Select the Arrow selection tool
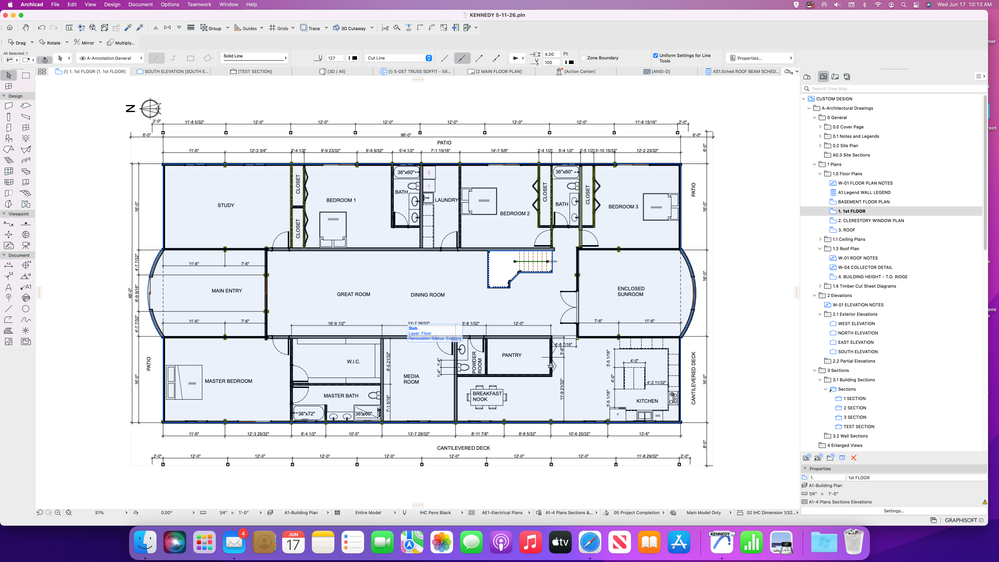999x562 pixels. click(9, 75)
